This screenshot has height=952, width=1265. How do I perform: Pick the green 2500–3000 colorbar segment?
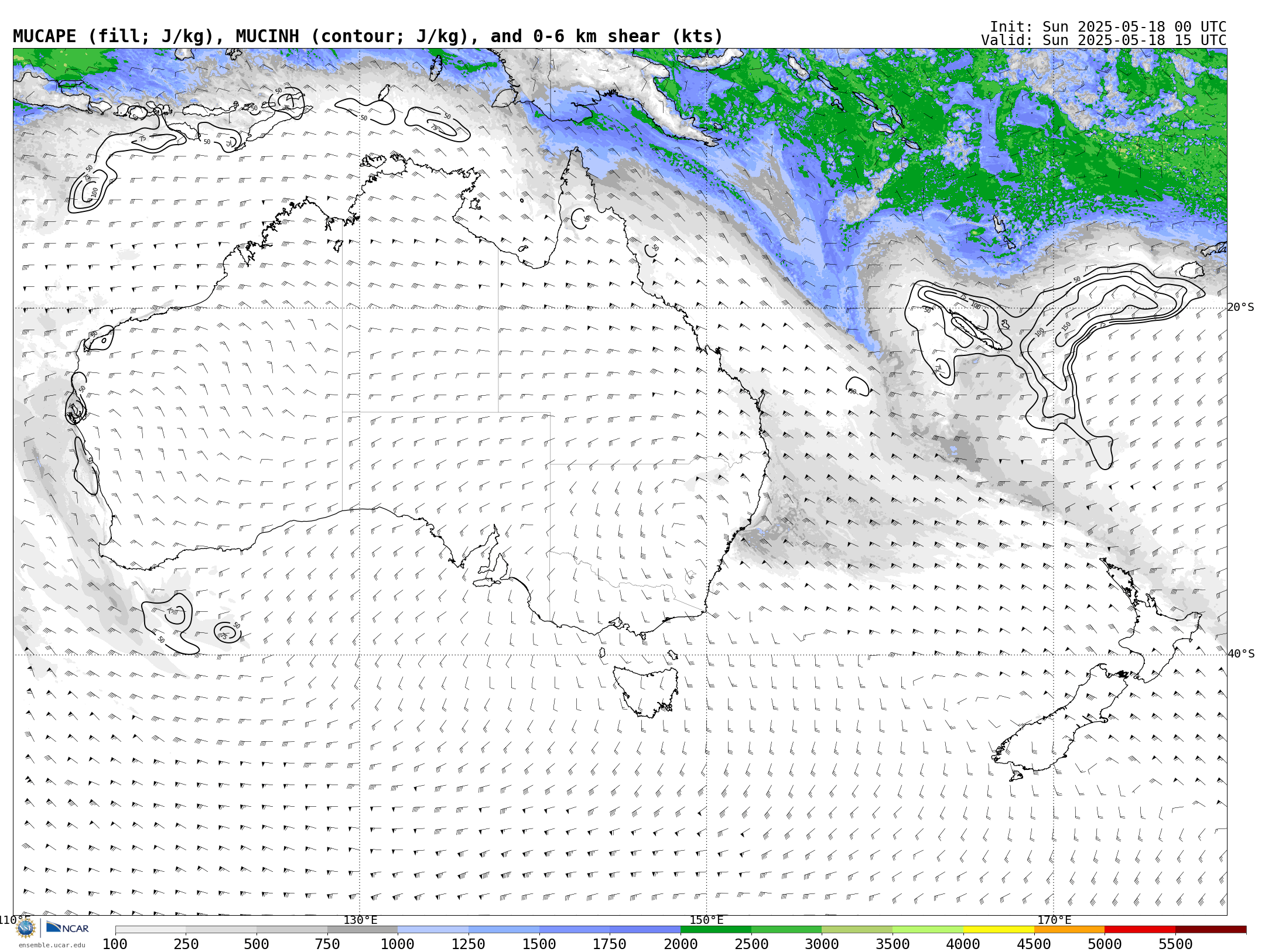[787, 929]
